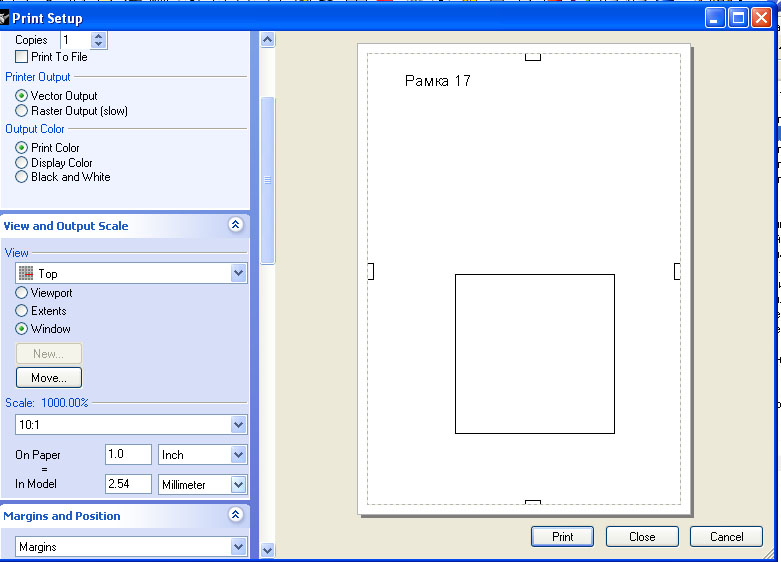Click the Move... button

click(49, 378)
